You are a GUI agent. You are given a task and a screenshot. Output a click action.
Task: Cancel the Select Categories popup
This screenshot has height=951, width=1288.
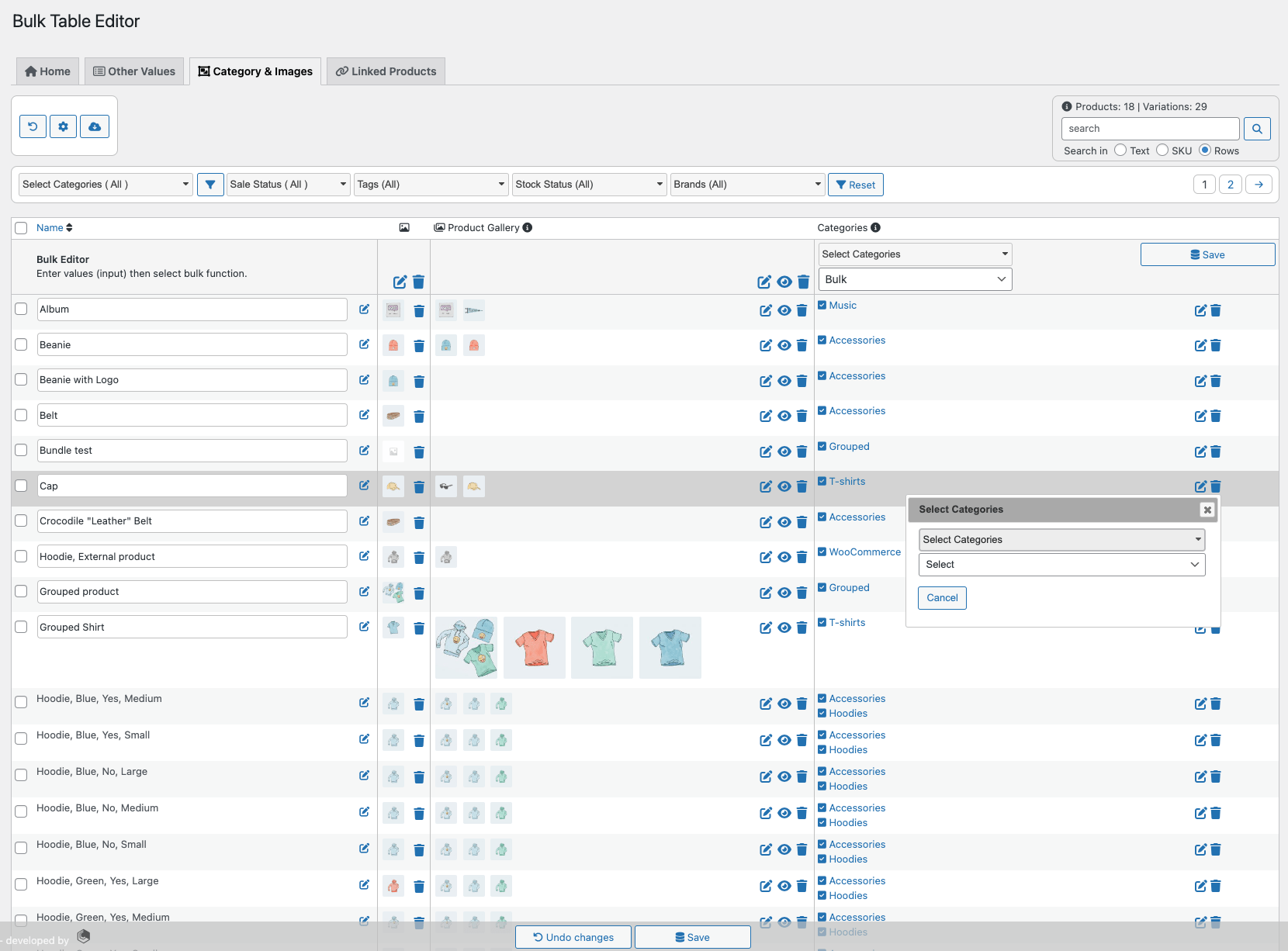(942, 597)
